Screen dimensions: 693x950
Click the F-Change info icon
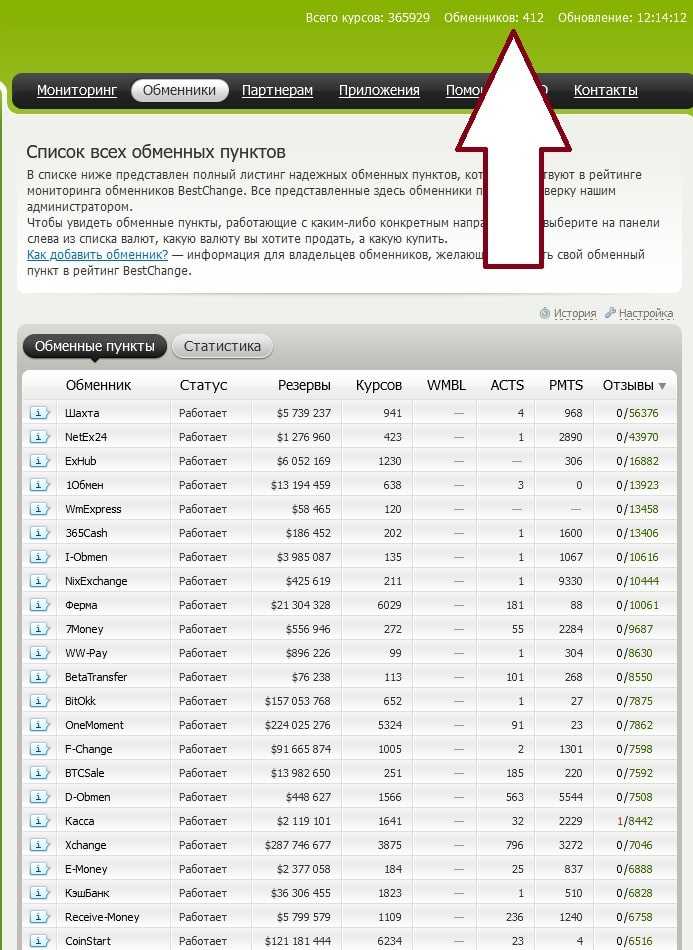tap(39, 749)
